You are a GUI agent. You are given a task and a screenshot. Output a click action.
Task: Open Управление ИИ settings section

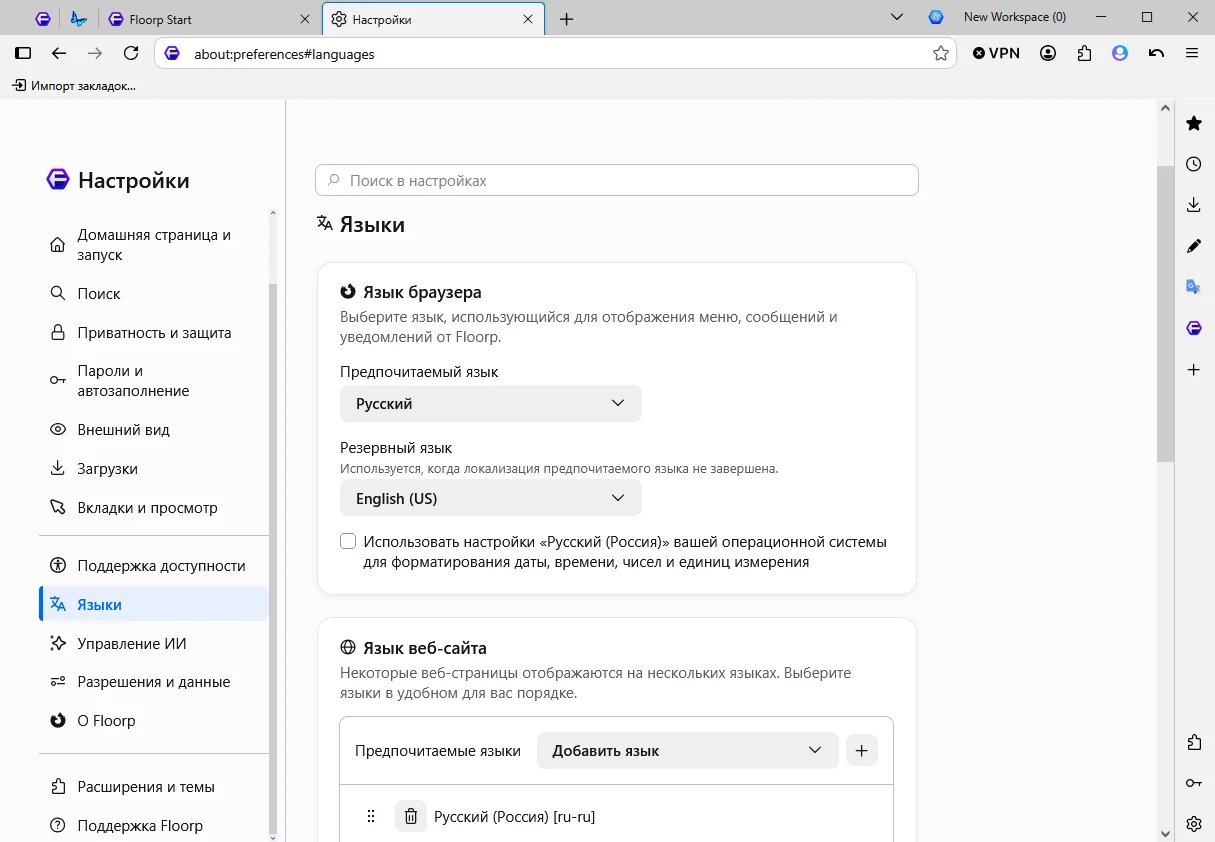pyautogui.click(x=132, y=644)
